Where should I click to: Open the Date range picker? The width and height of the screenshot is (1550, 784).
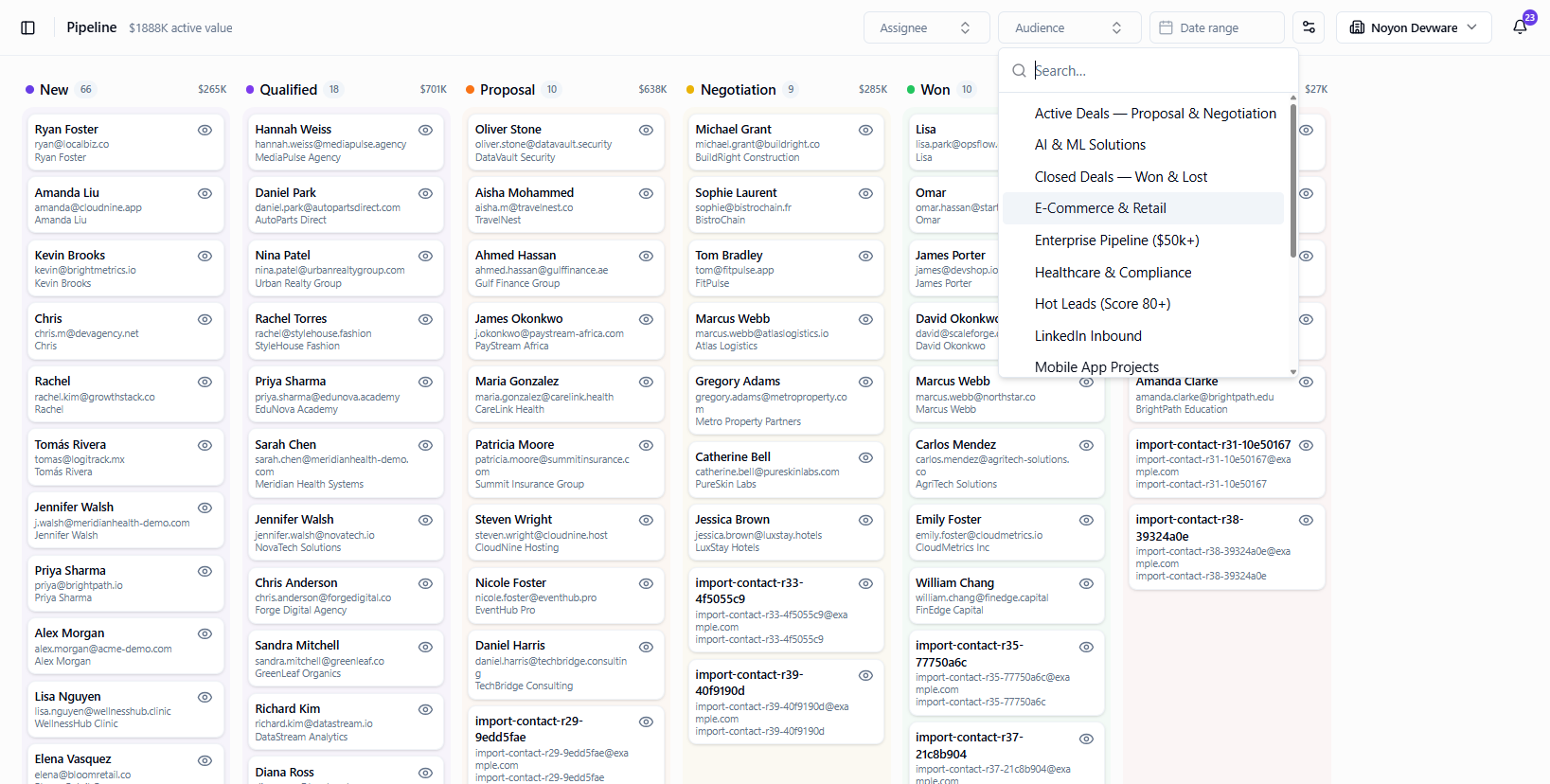[x=1217, y=27]
